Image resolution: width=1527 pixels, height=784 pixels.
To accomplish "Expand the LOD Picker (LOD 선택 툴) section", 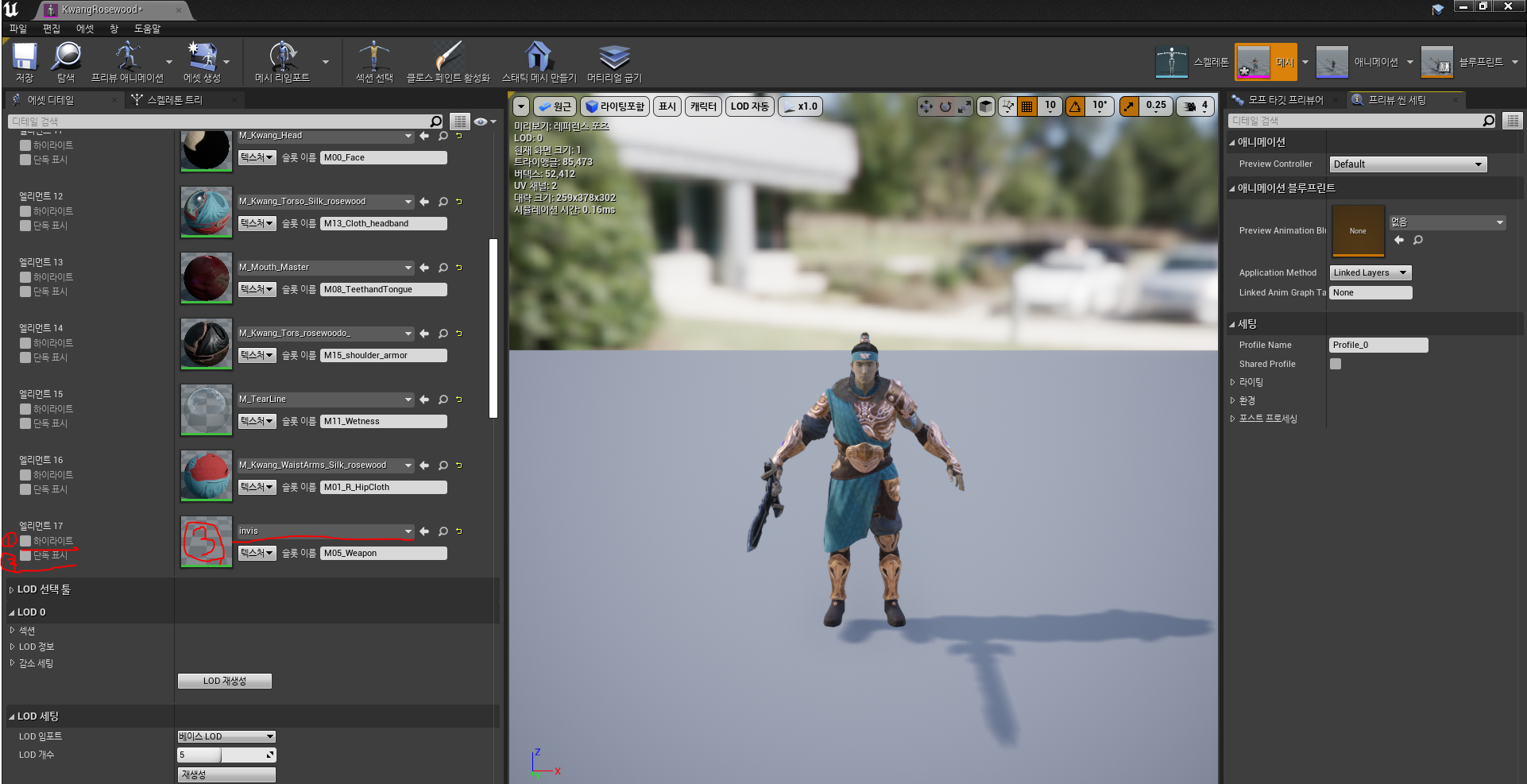I will click(x=11, y=590).
